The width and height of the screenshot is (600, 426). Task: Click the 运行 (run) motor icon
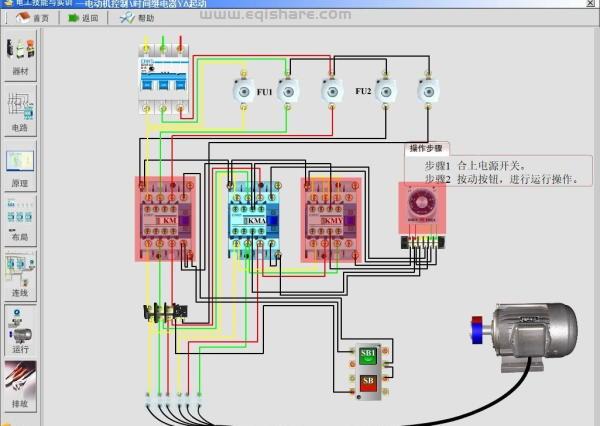[x=20, y=326]
